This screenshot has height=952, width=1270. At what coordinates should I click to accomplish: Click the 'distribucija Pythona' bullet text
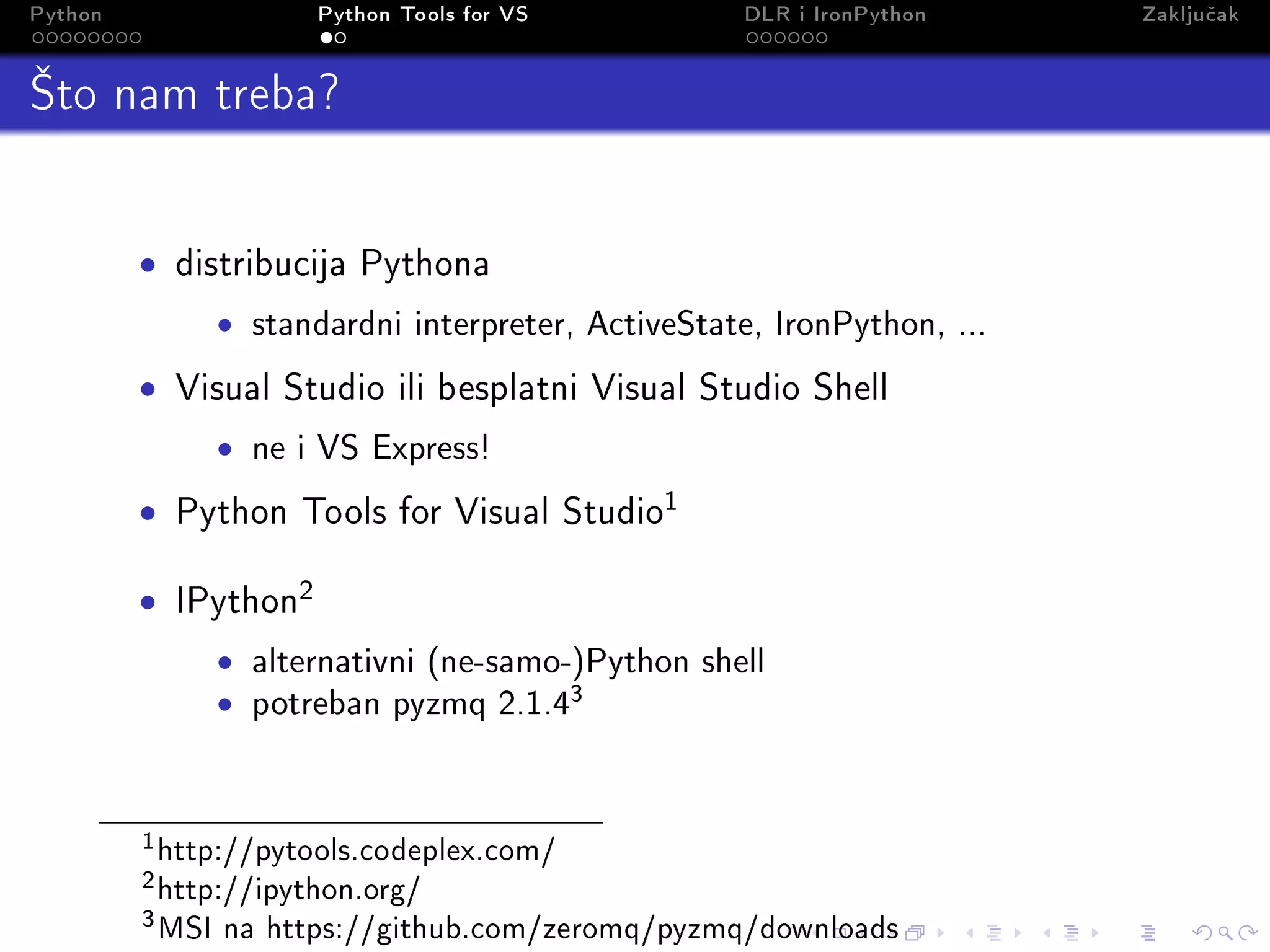332,265
